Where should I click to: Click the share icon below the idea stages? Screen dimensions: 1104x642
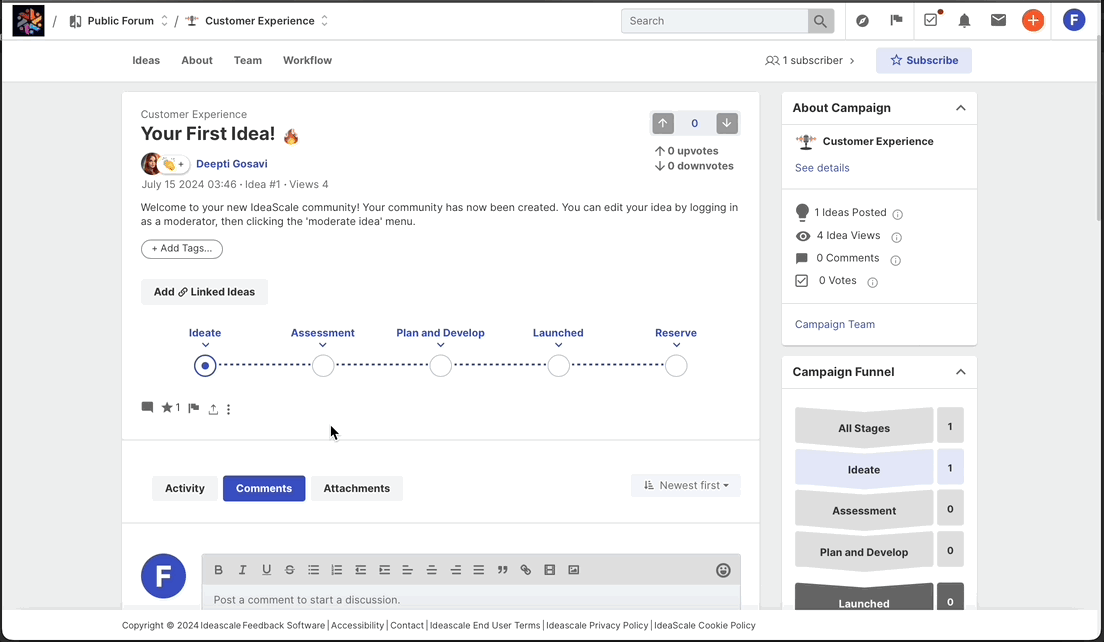pyautogui.click(x=213, y=408)
